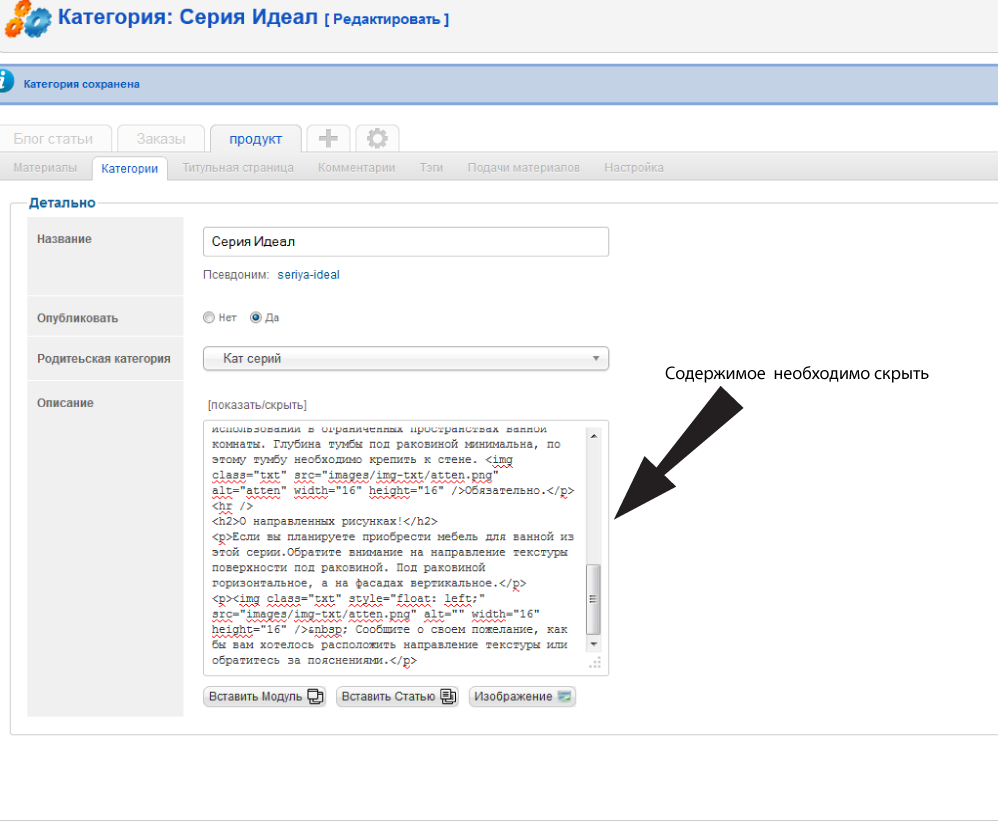The height and width of the screenshot is (823, 998).
Task: Click the 'Изображение' button
Action: click(x=522, y=697)
